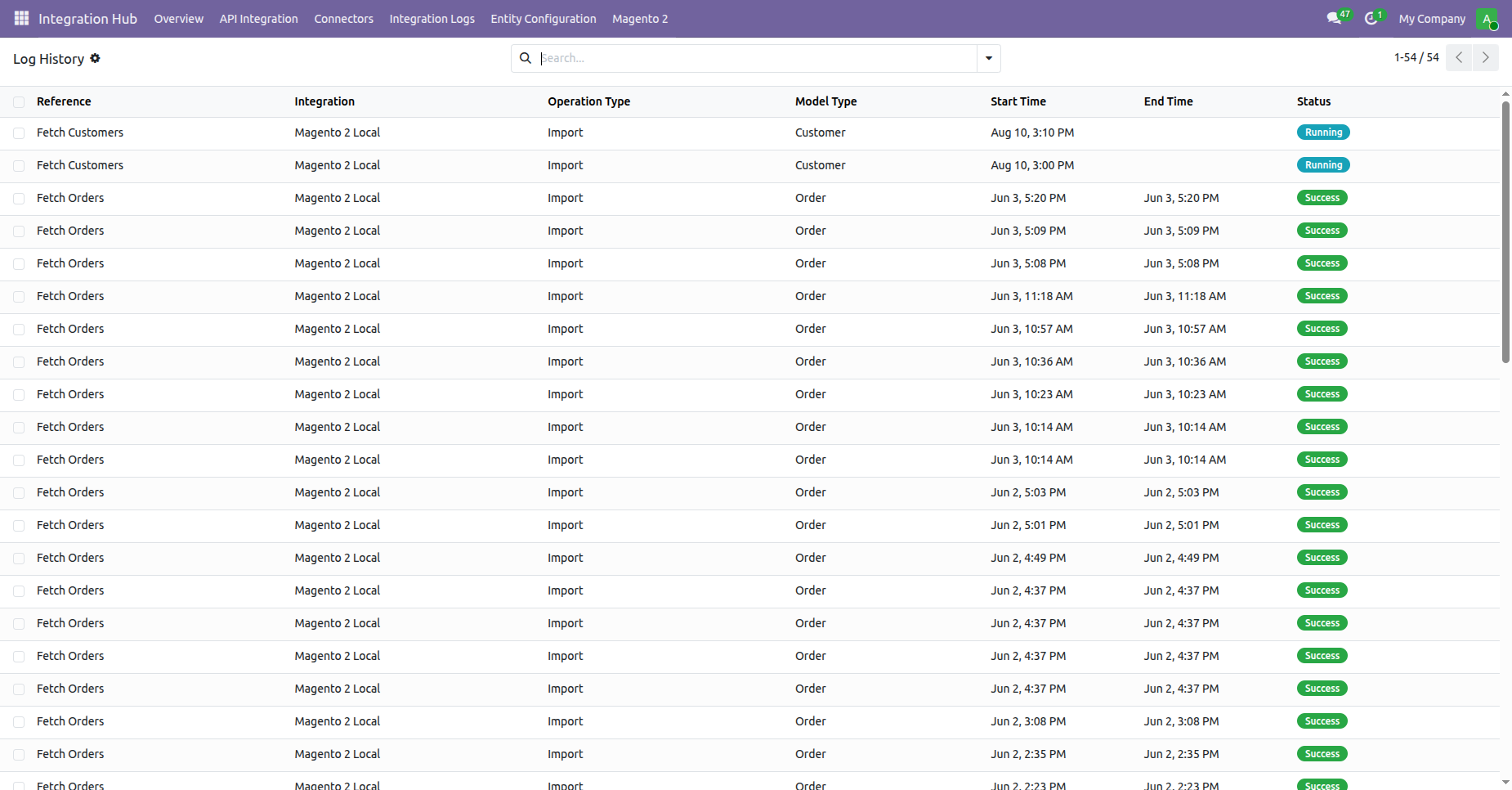The height and width of the screenshot is (790, 1512).
Task: Sort by the Operation Type column header
Action: pos(588,101)
